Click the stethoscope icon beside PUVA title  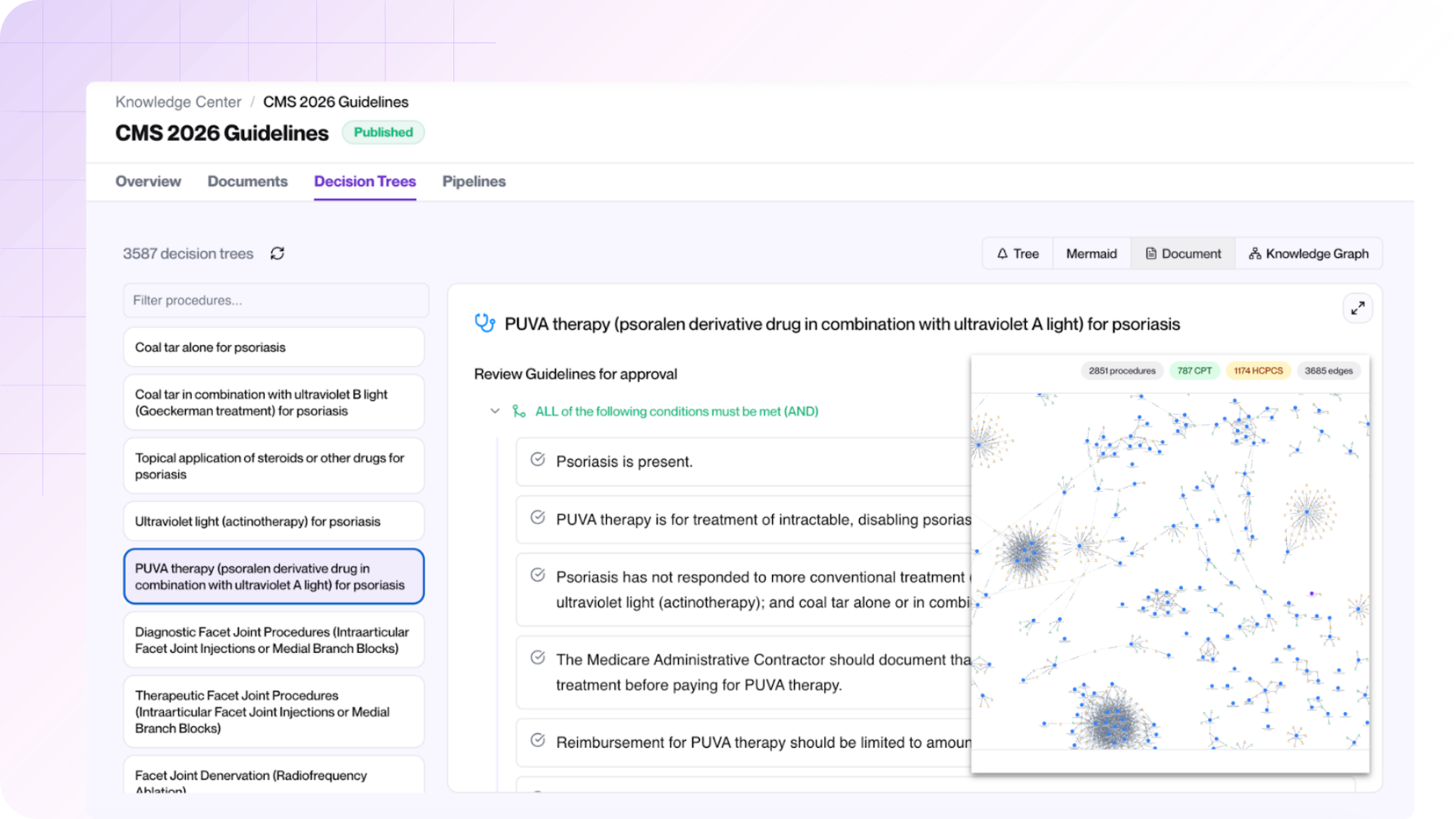click(485, 324)
